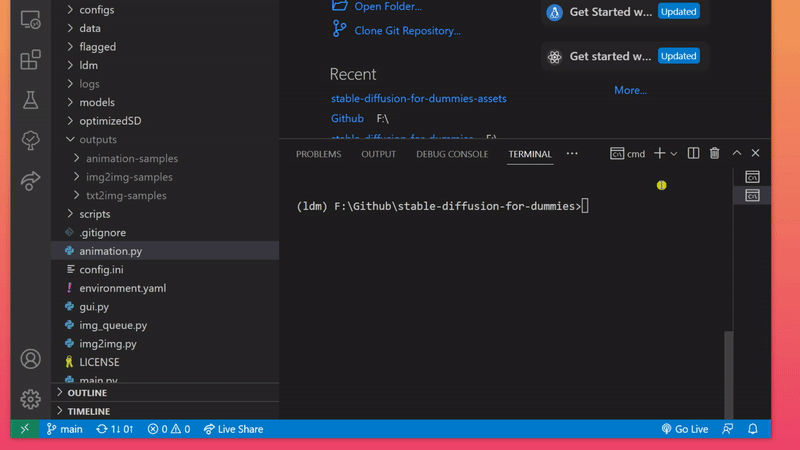800x450 pixels.
Task: Close the terminal panel
Action: tap(756, 153)
